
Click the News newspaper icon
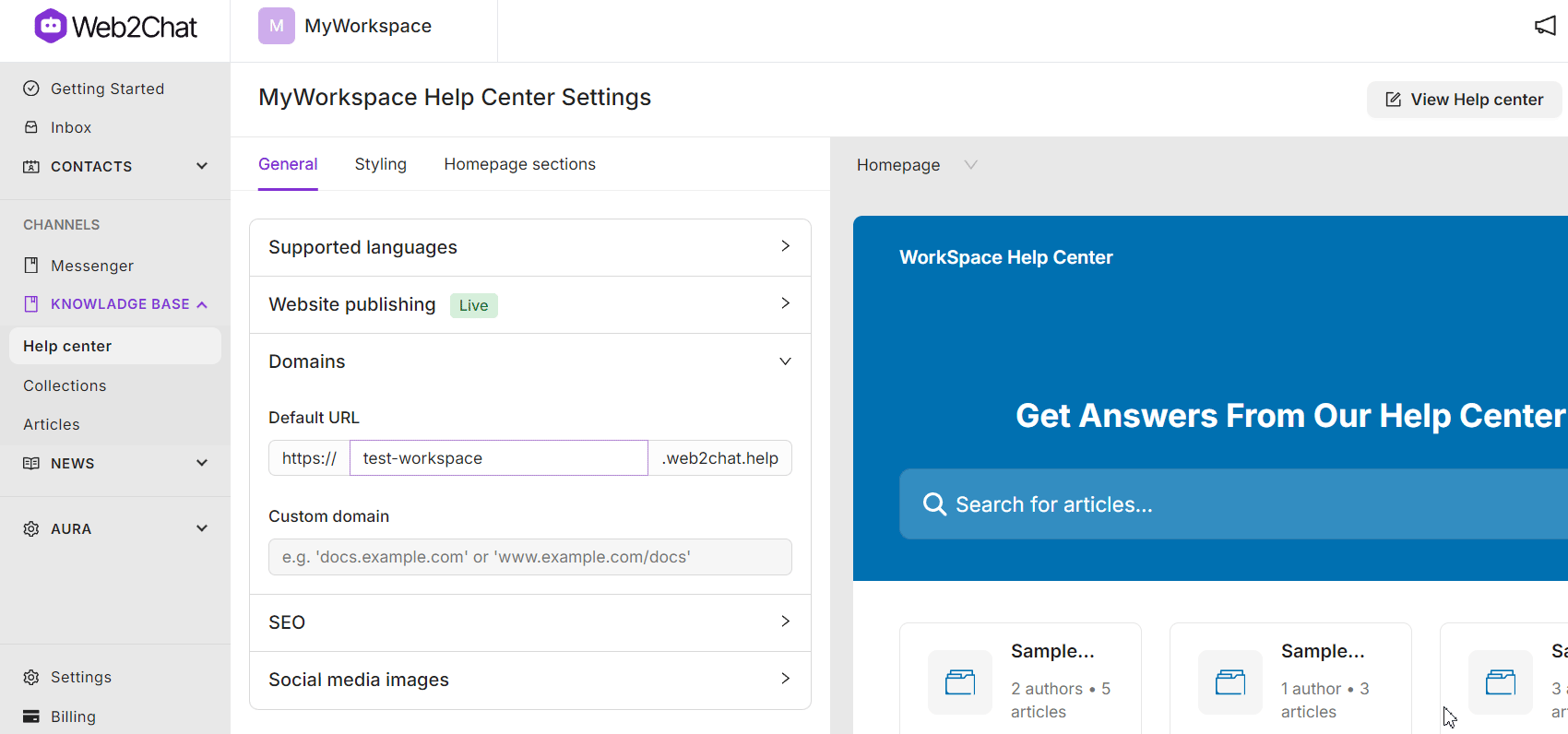pos(31,464)
